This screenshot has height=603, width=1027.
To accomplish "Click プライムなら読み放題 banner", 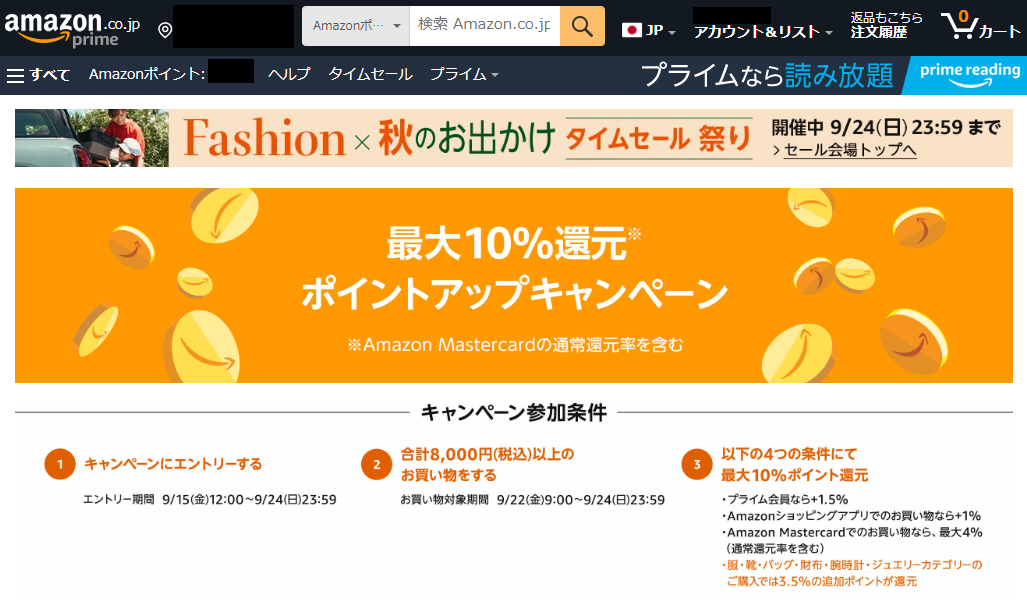I will [x=767, y=75].
